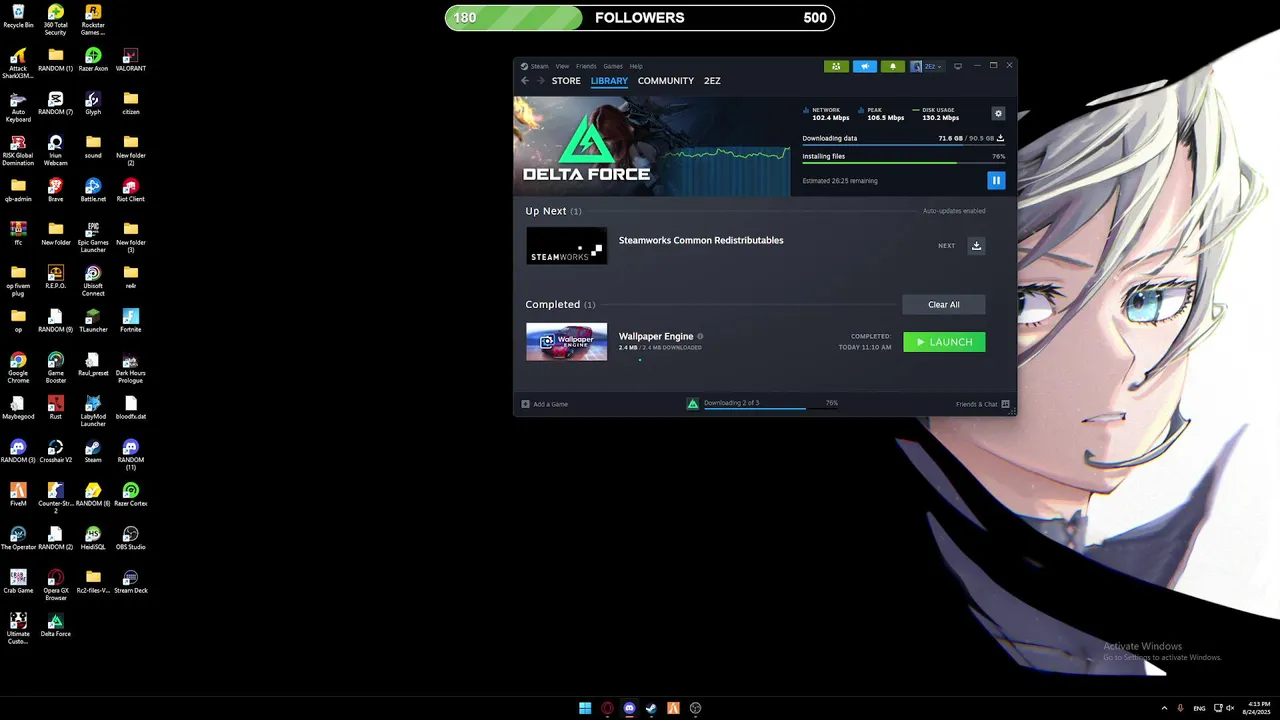The width and height of the screenshot is (1280, 720).
Task: Click the Wallpaper Engine info icon
Action: tap(700, 337)
